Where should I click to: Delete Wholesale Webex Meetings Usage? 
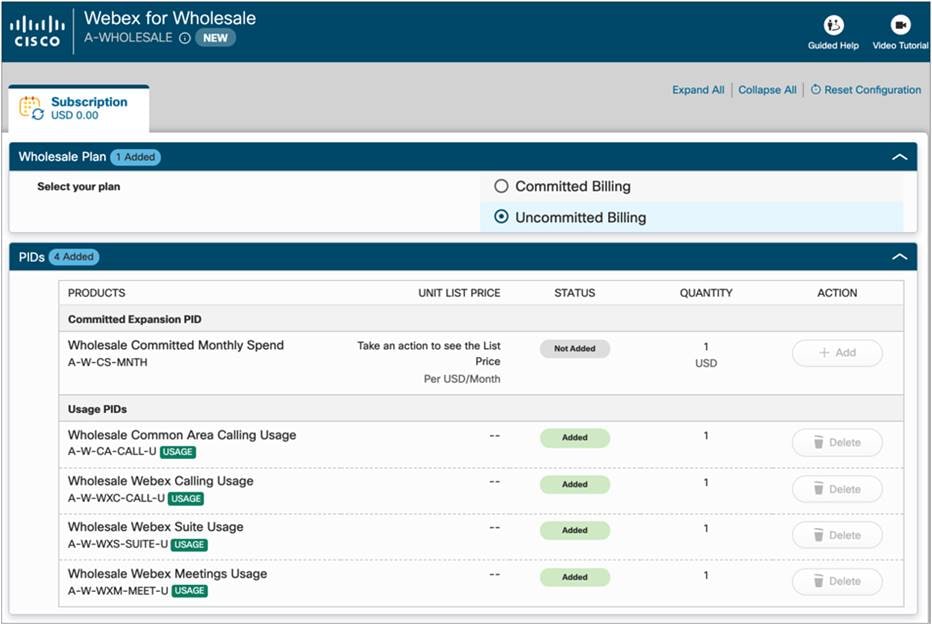pyautogui.click(x=837, y=581)
